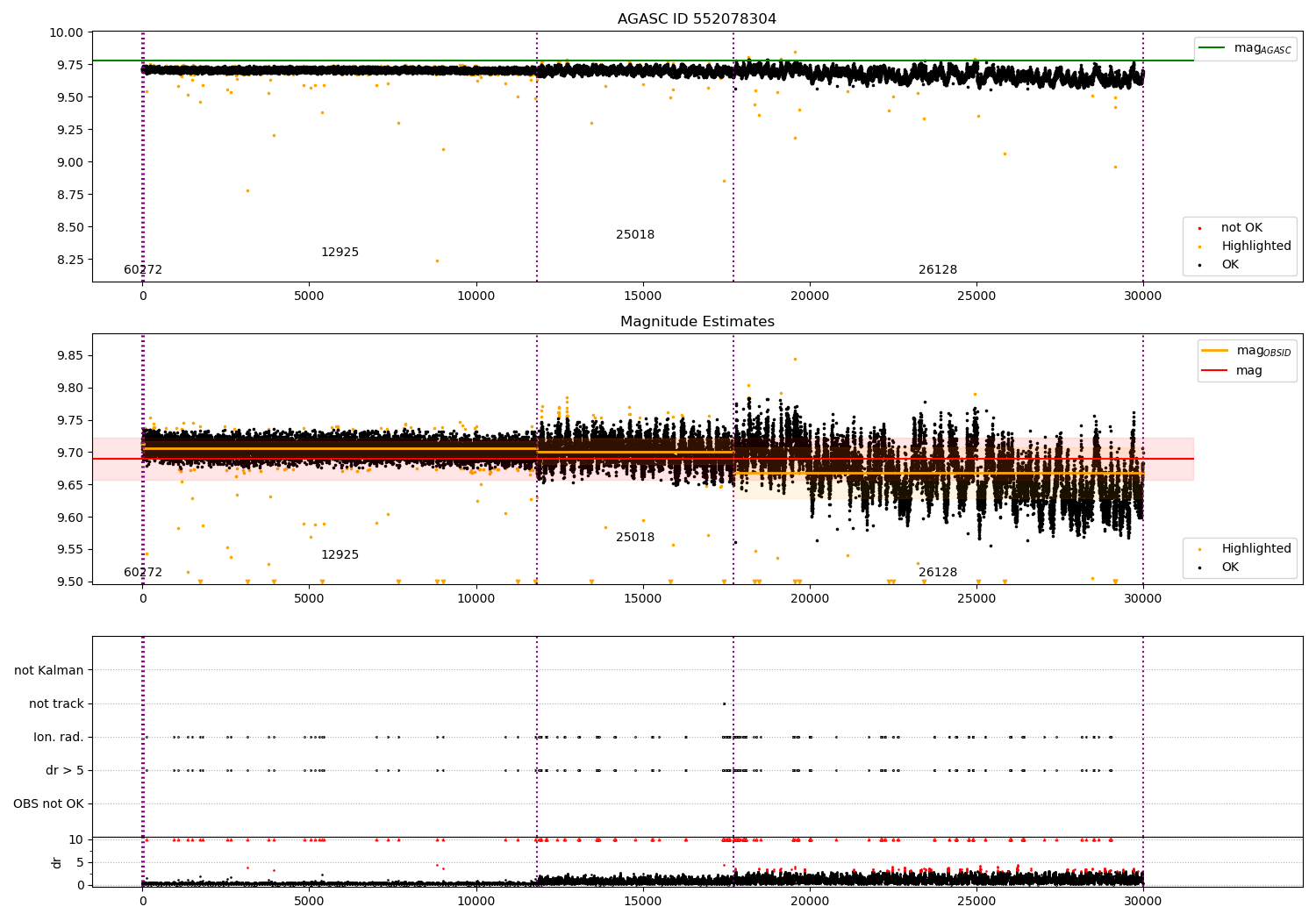Click the 15000 x-axis tick of top plot
This screenshot has width=1316, height=921.
[x=643, y=296]
